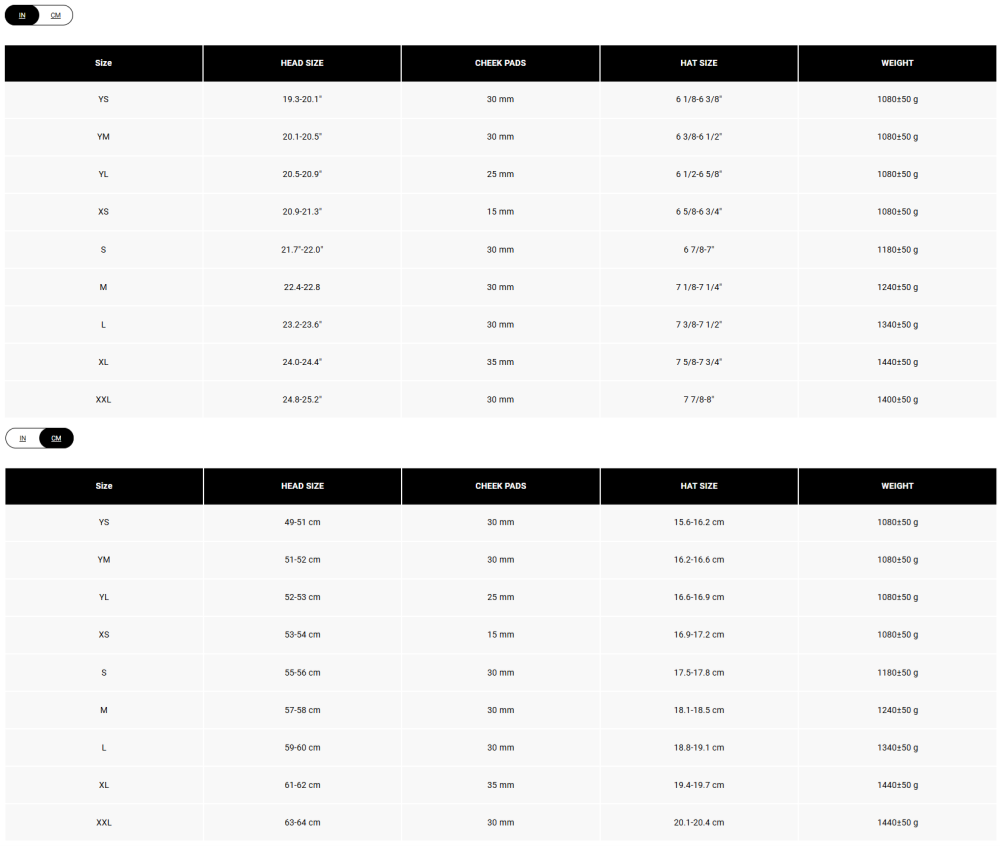
Task: Click the 1400±50 g weight cell
Action: pos(897,399)
